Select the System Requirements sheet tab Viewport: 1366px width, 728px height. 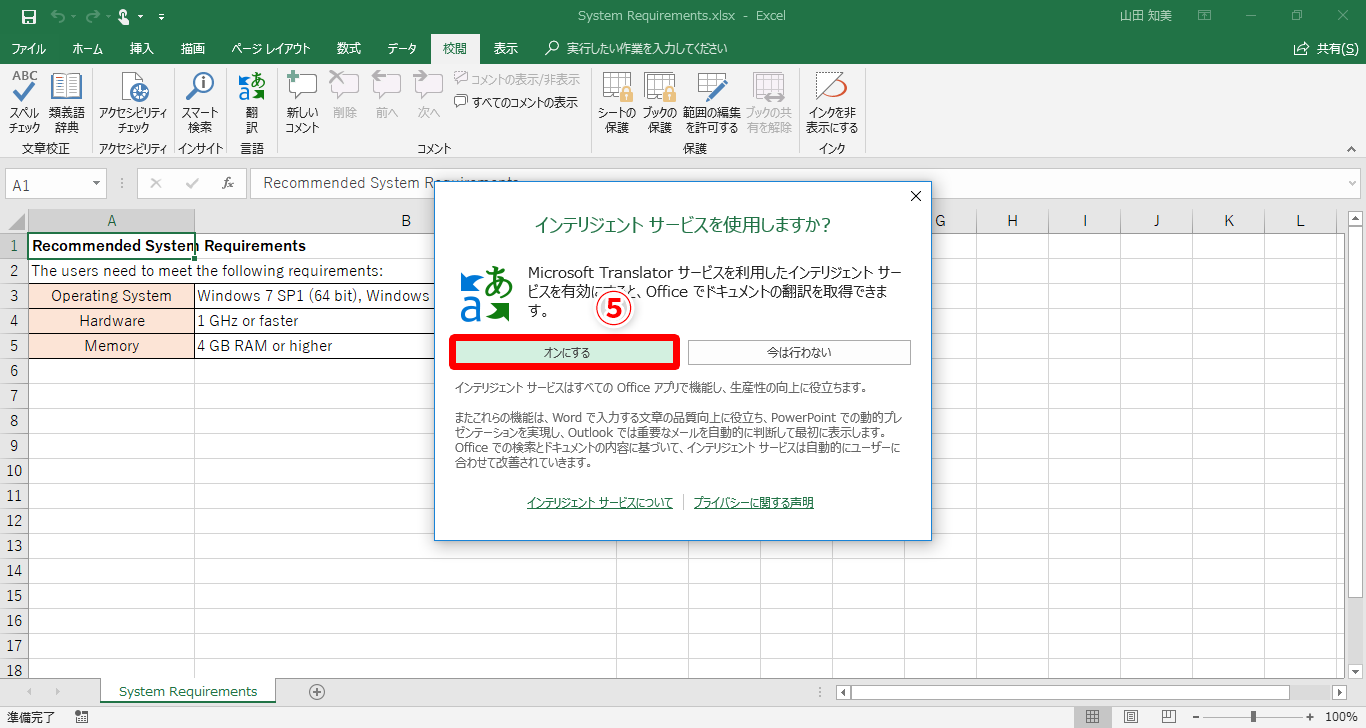coord(188,691)
